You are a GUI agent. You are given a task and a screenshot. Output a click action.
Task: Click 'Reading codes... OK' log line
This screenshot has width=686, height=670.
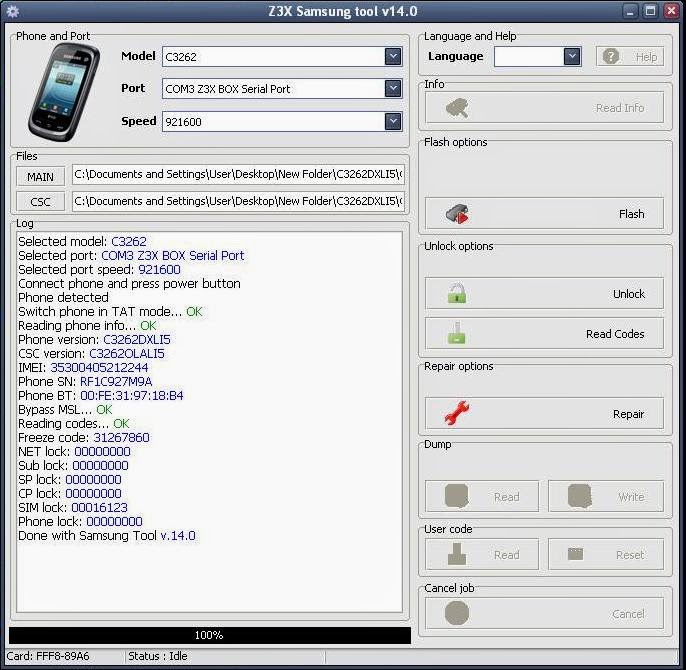coord(74,423)
